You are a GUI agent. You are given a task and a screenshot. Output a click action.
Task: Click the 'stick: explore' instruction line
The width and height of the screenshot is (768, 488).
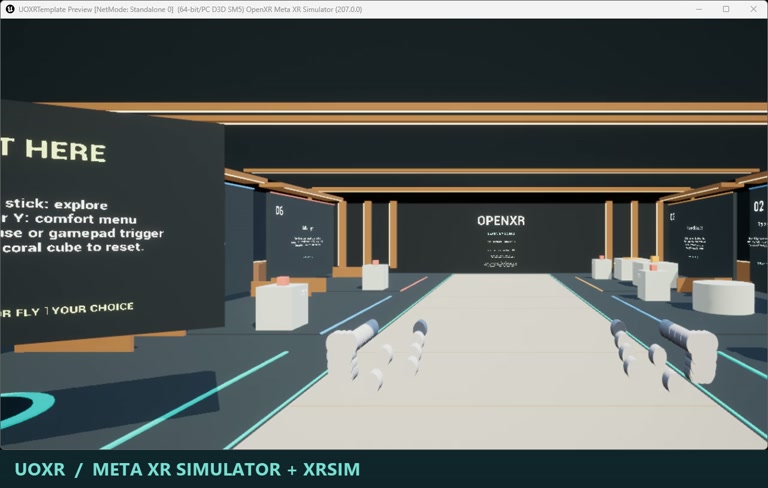click(x=54, y=204)
